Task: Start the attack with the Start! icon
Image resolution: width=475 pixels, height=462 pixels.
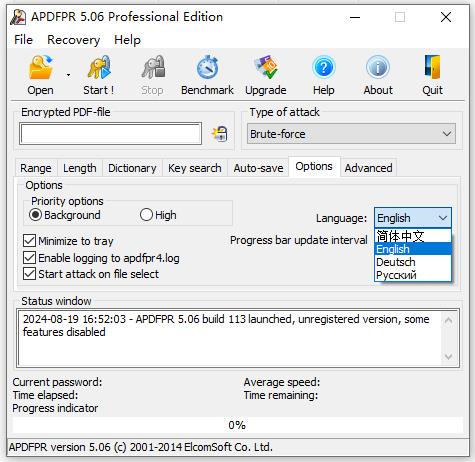Action: (x=99, y=67)
